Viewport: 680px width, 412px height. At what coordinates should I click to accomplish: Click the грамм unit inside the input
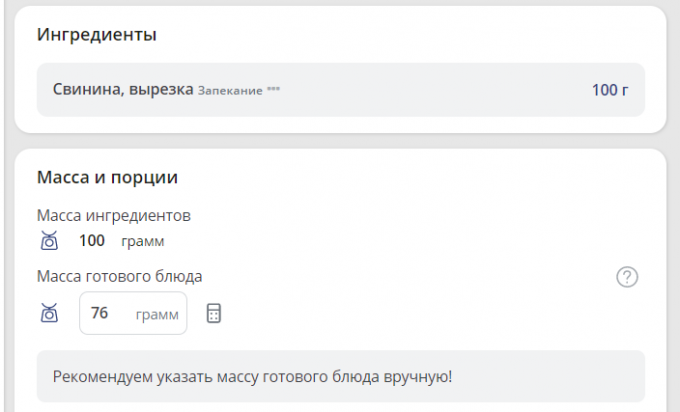pyautogui.click(x=157, y=313)
